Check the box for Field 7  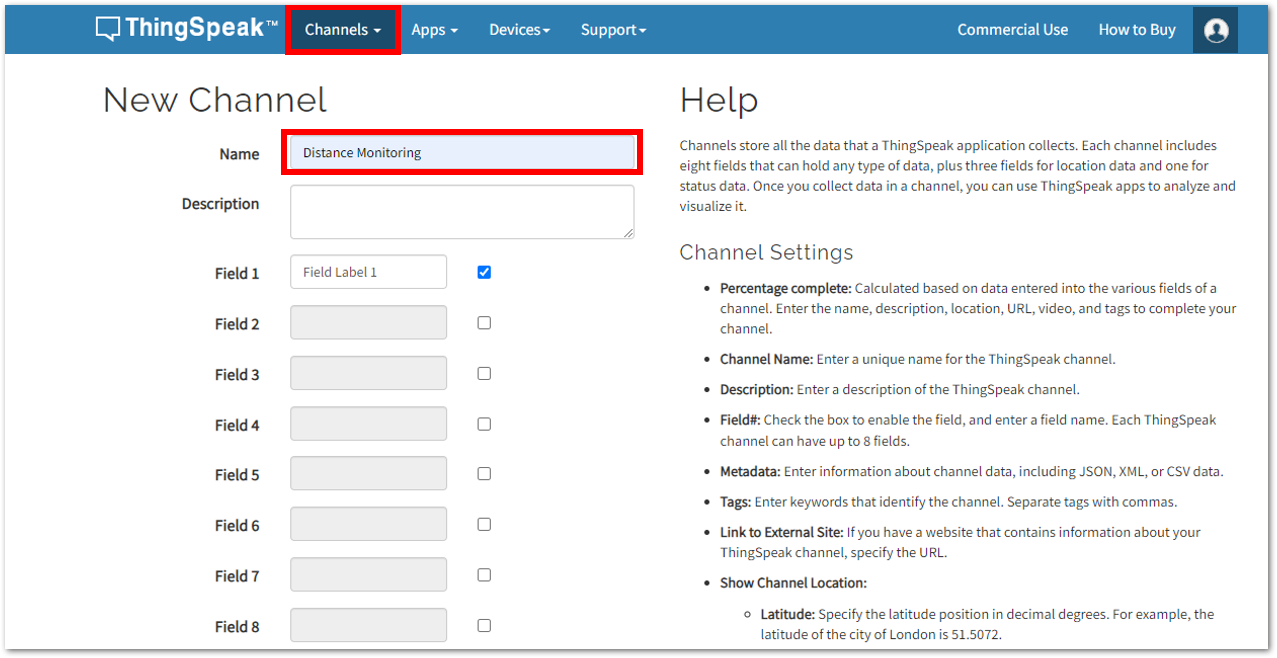pyautogui.click(x=484, y=575)
